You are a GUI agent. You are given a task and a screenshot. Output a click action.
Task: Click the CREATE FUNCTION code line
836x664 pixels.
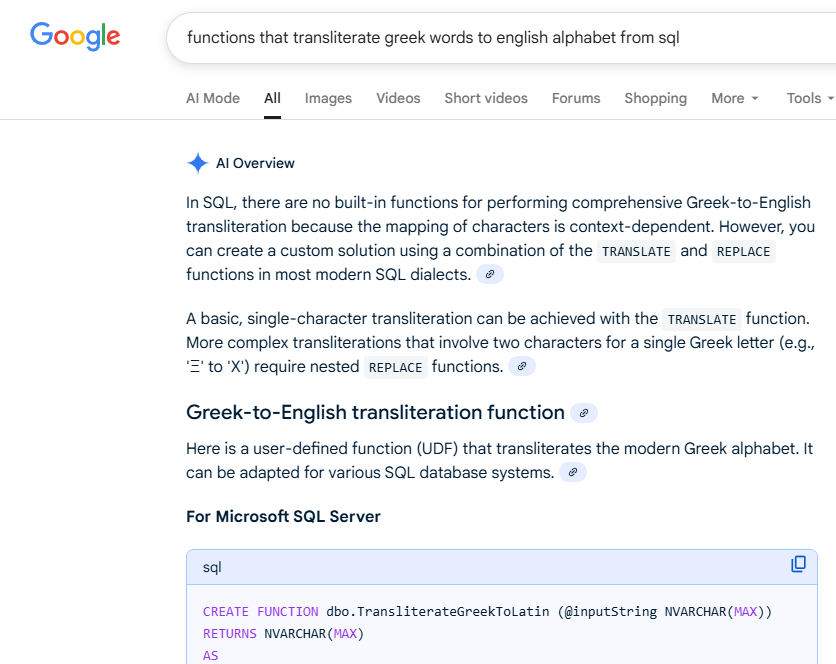(487, 611)
